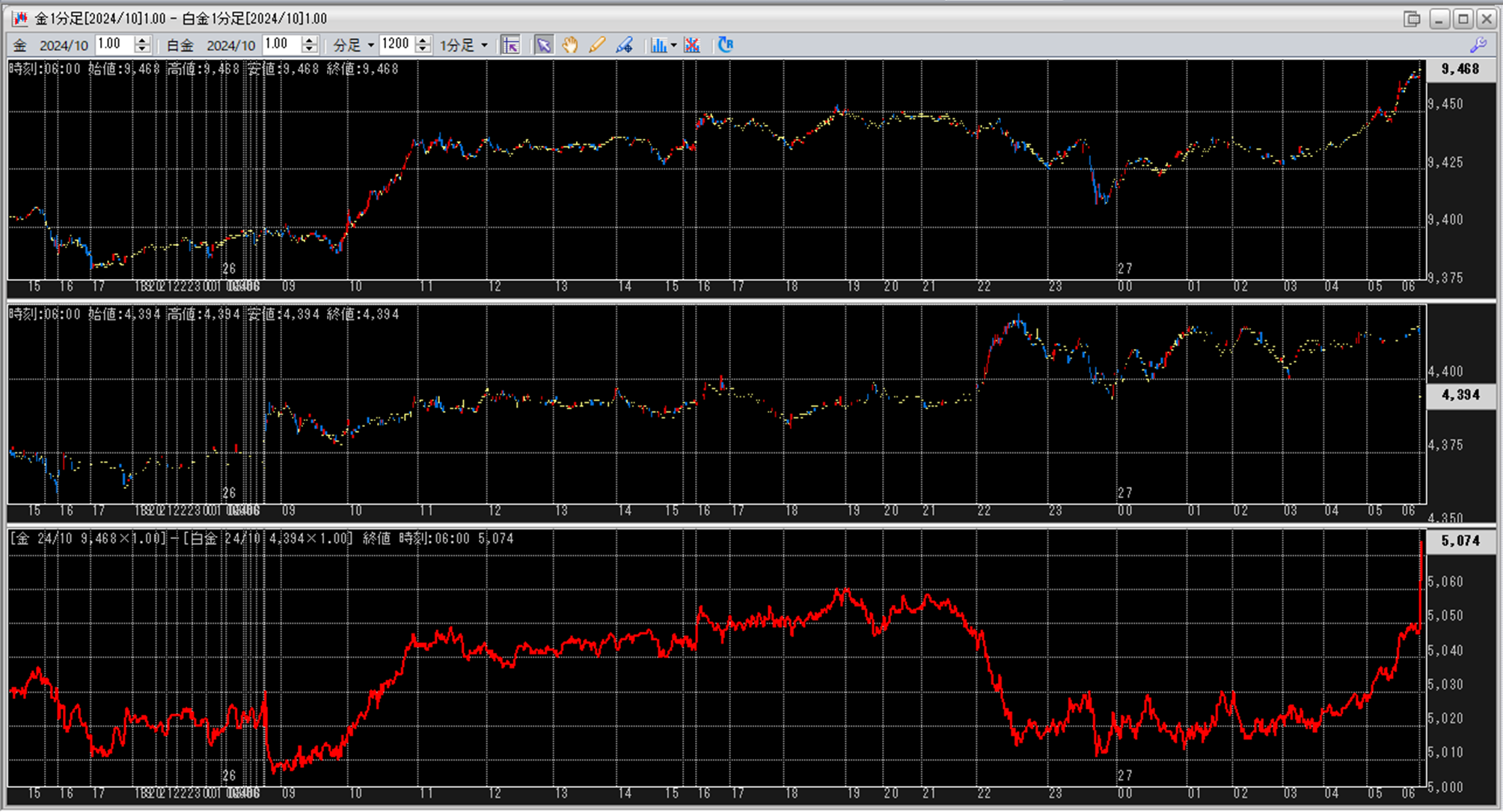Click the refresh chart icon

725,46
